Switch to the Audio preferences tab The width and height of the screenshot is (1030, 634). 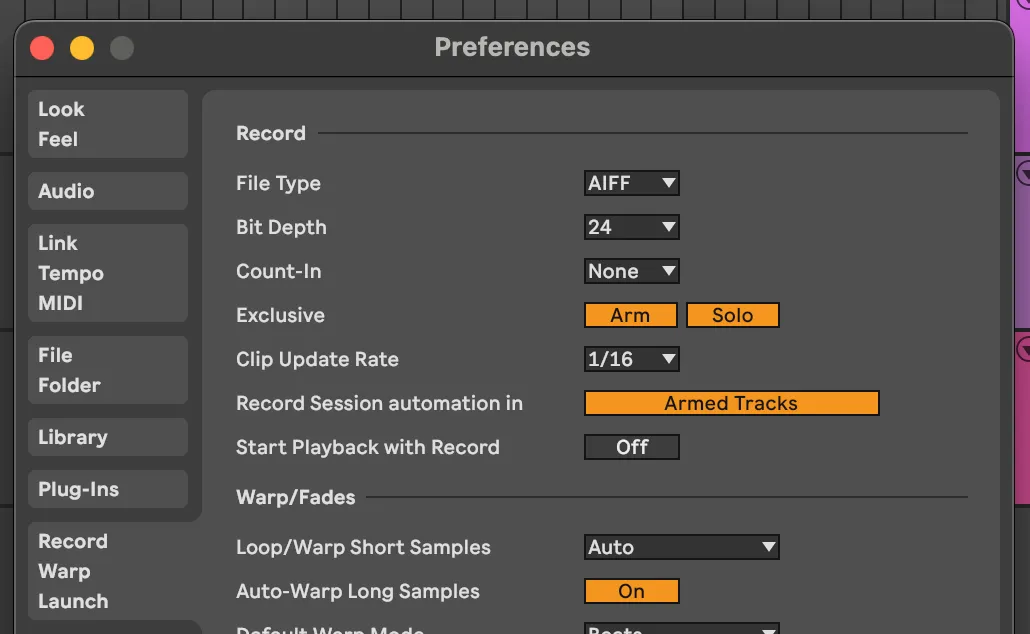point(107,191)
